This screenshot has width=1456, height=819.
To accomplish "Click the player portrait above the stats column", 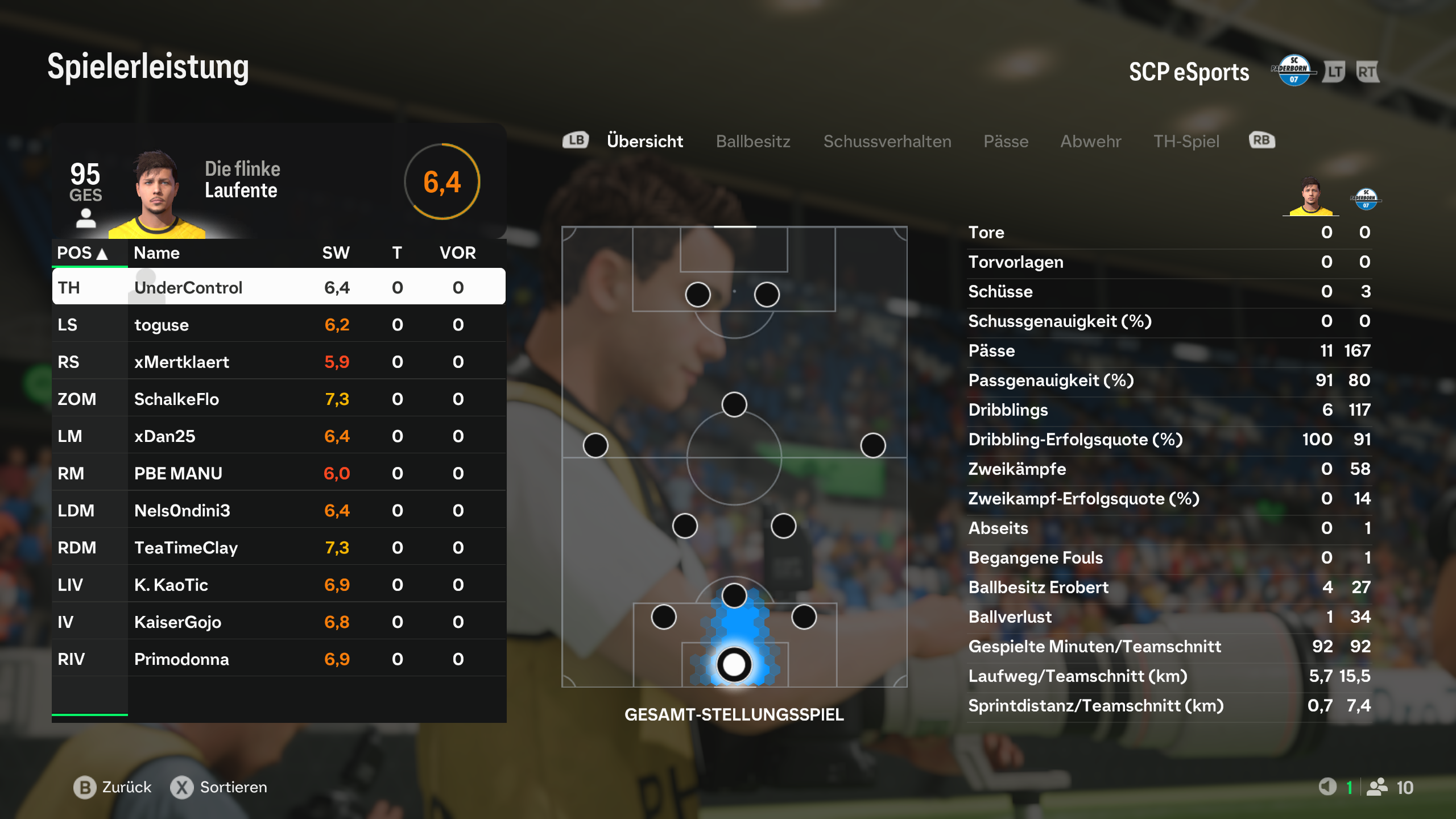I will pyautogui.click(x=1311, y=196).
